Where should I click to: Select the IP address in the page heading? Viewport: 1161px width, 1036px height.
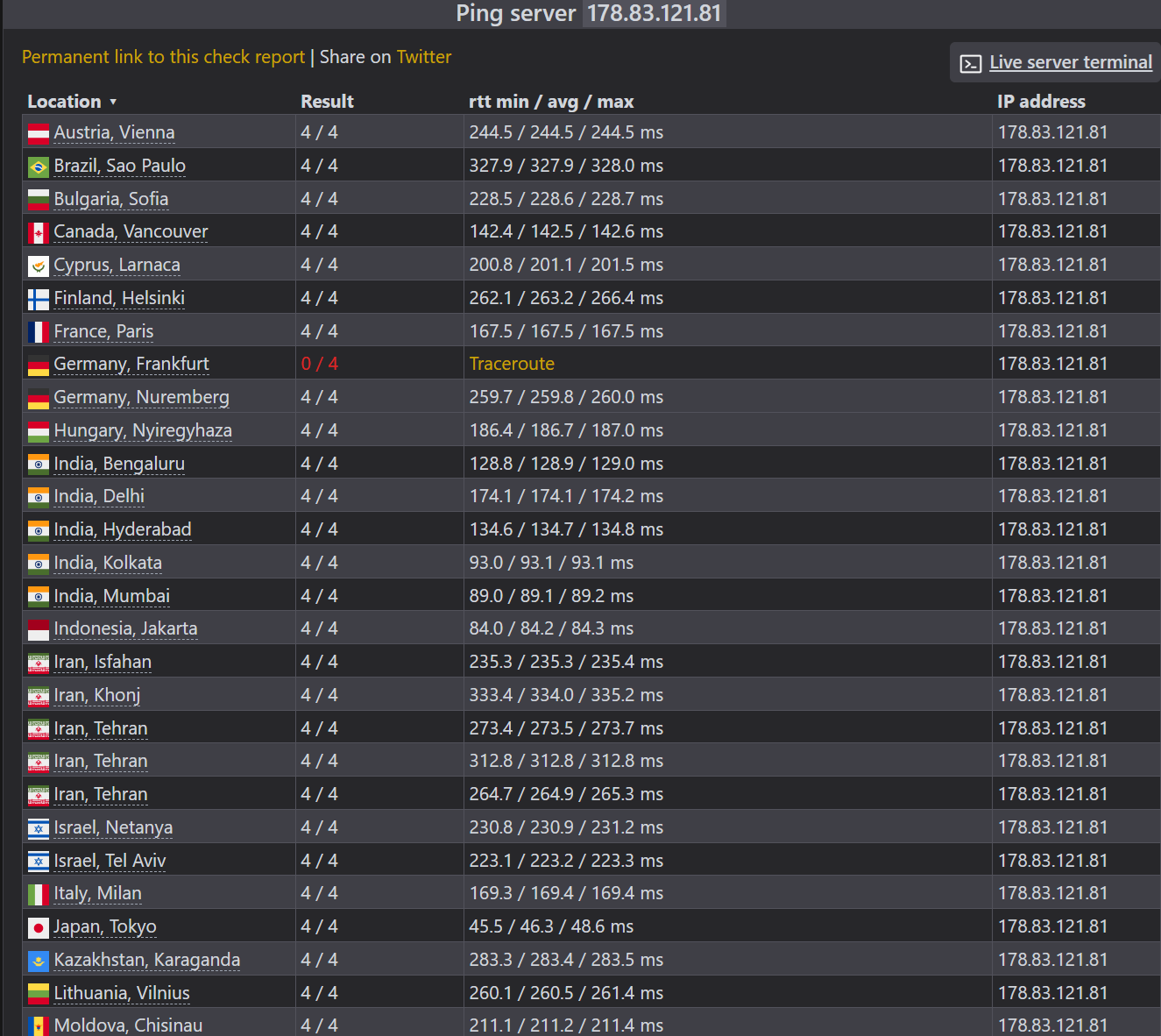point(655,13)
